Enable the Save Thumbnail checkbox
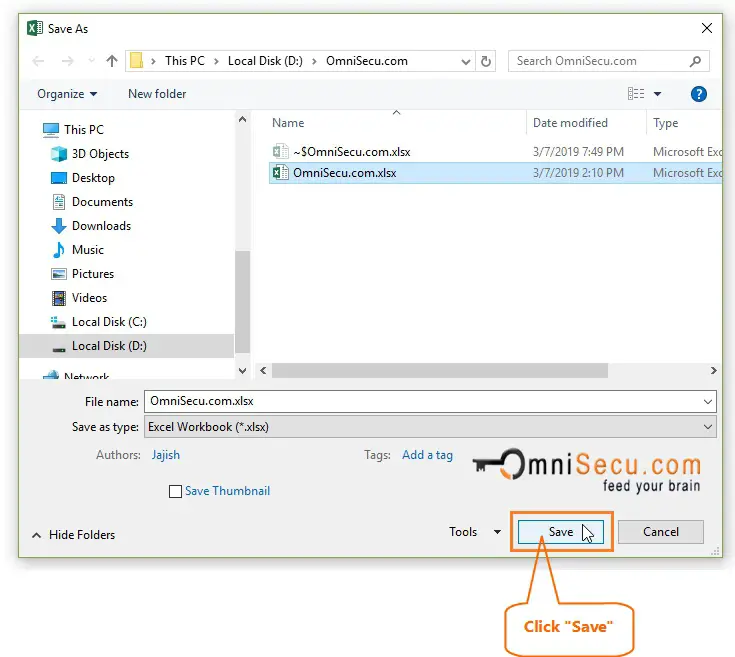735x657 pixels. [x=175, y=492]
